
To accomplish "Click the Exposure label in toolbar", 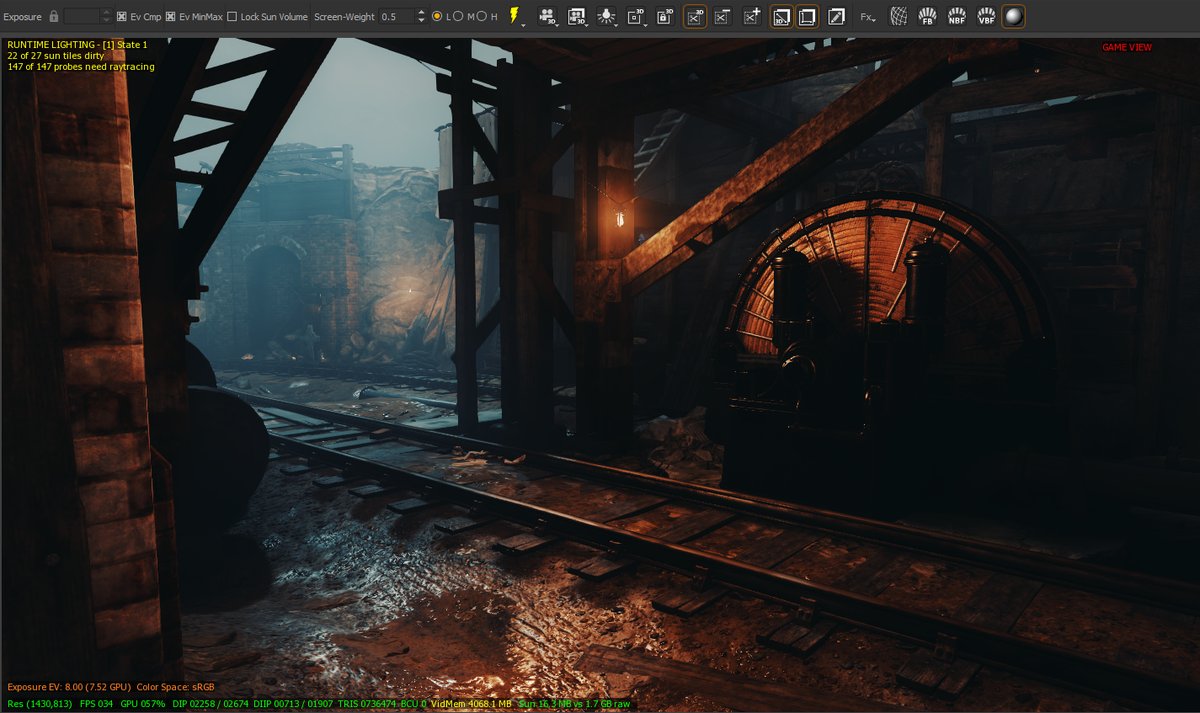I will (x=21, y=17).
